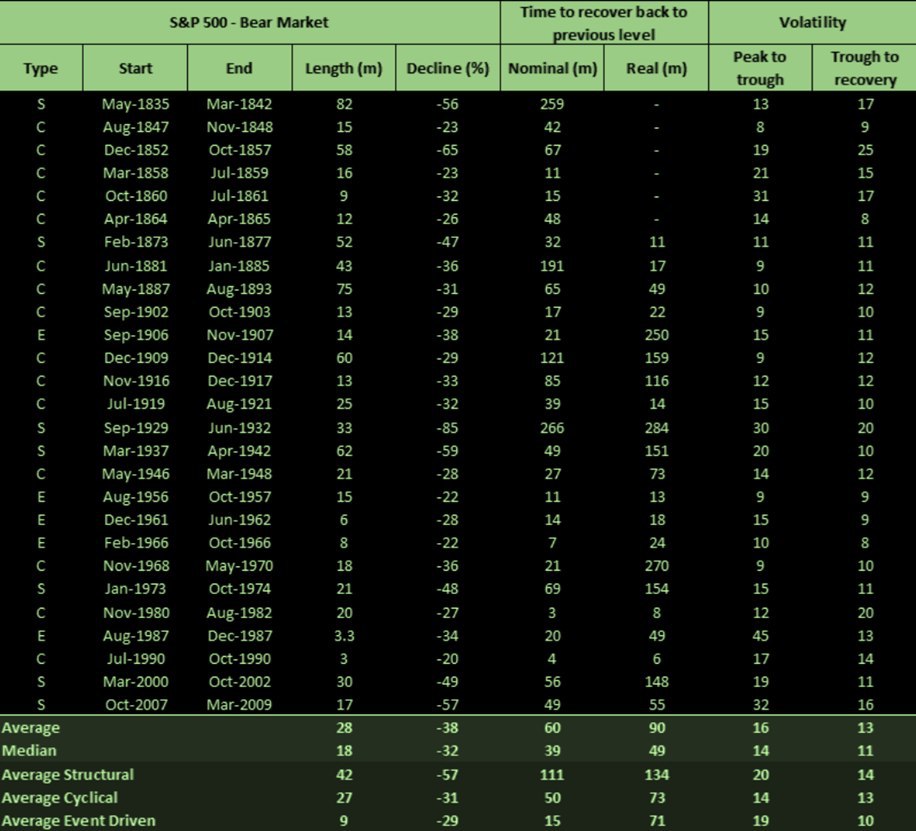Viewport: 916px width, 831px height.
Task: Select Average Event Driven real value 71
Action: tap(657, 820)
